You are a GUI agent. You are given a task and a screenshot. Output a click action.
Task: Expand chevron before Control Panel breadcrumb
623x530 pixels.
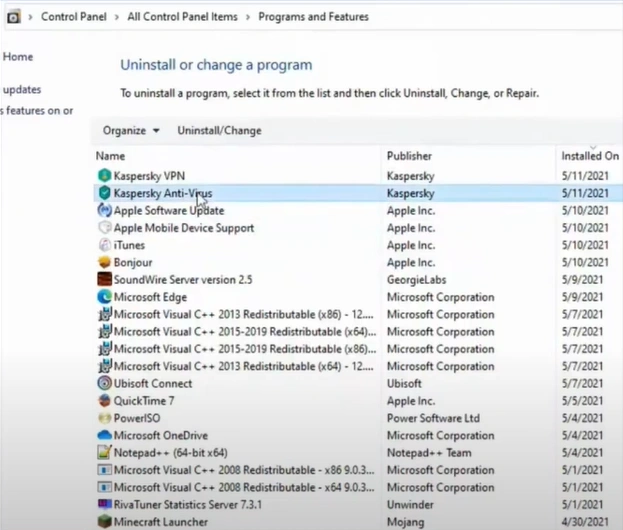31,17
